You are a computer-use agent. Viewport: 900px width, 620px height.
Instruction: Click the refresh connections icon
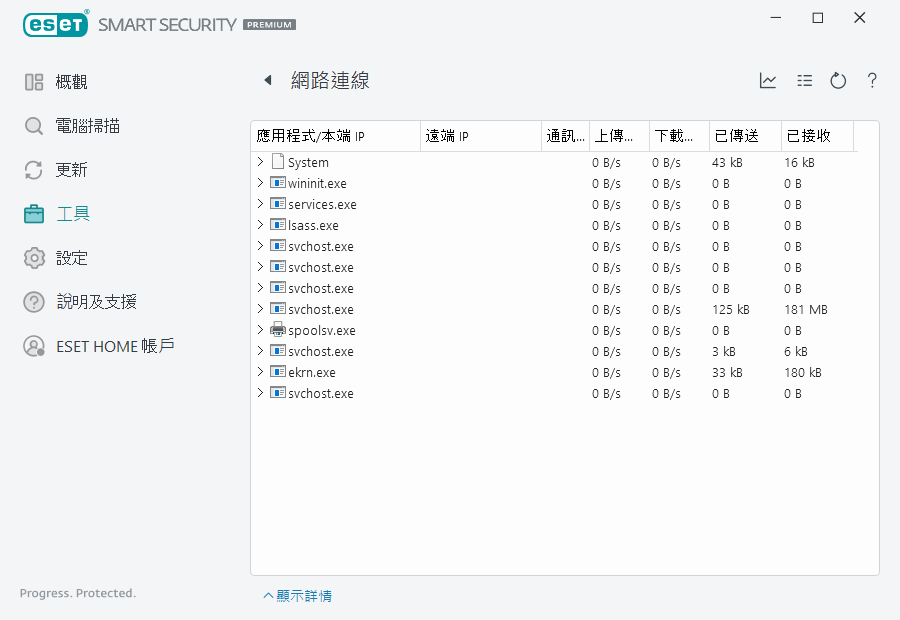coord(838,81)
